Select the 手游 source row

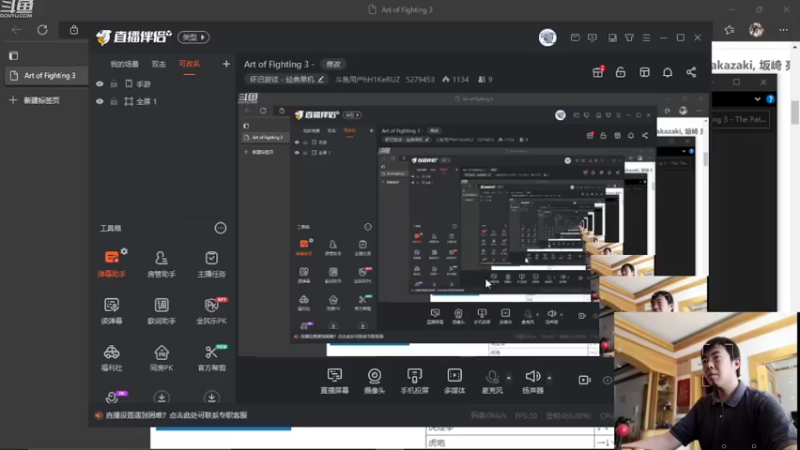point(162,84)
